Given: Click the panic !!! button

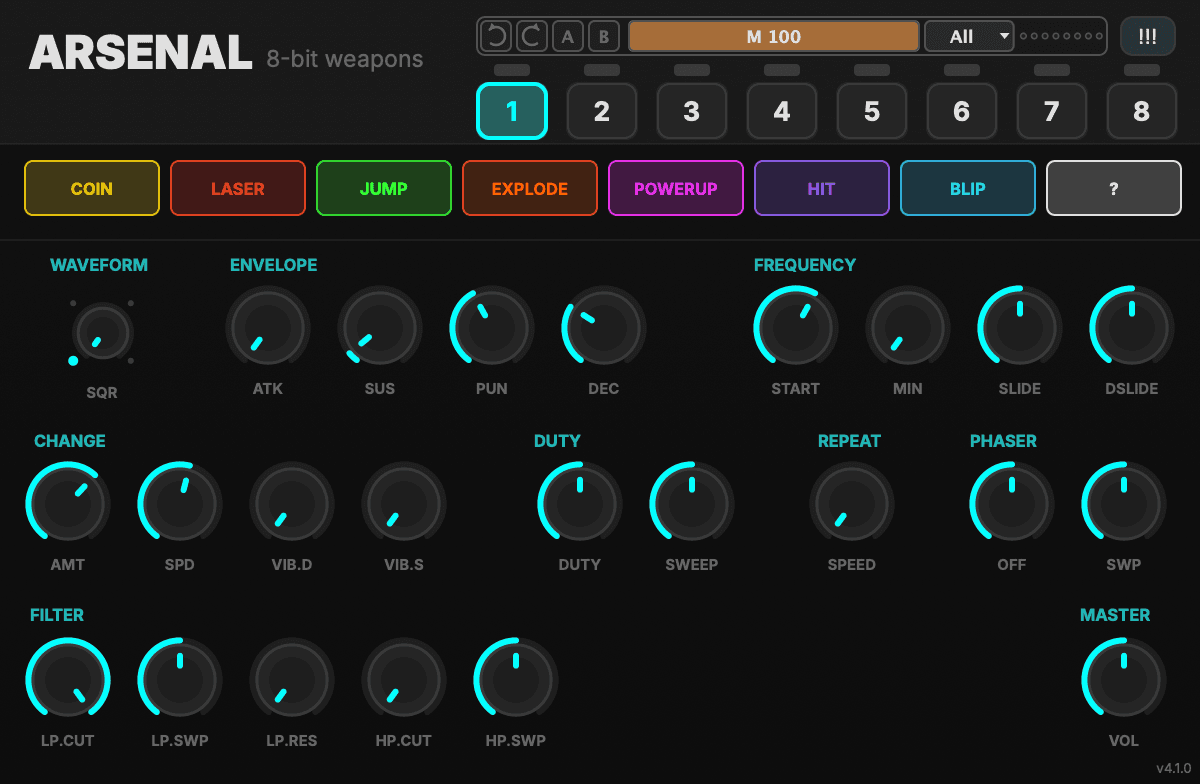Looking at the screenshot, I should [x=1148, y=36].
